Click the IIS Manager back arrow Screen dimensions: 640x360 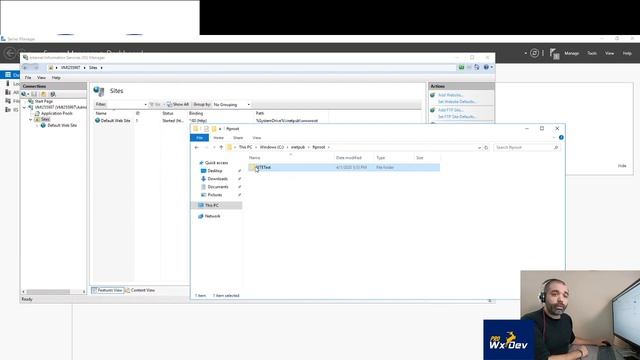pos(26,68)
